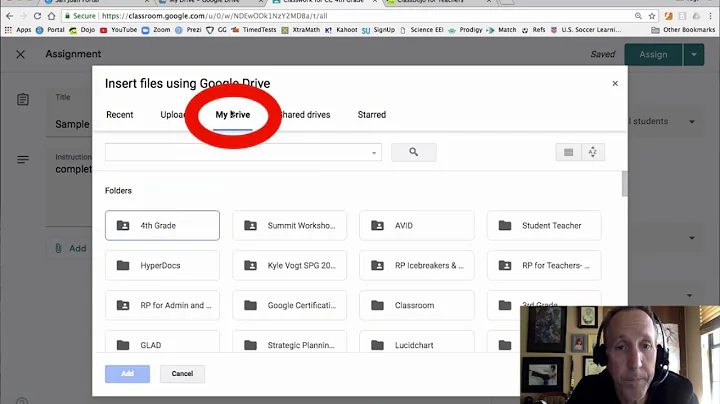Screen dimensions: 720x404
Task: Click the browser zoom magnifier icon
Action: point(638,16)
